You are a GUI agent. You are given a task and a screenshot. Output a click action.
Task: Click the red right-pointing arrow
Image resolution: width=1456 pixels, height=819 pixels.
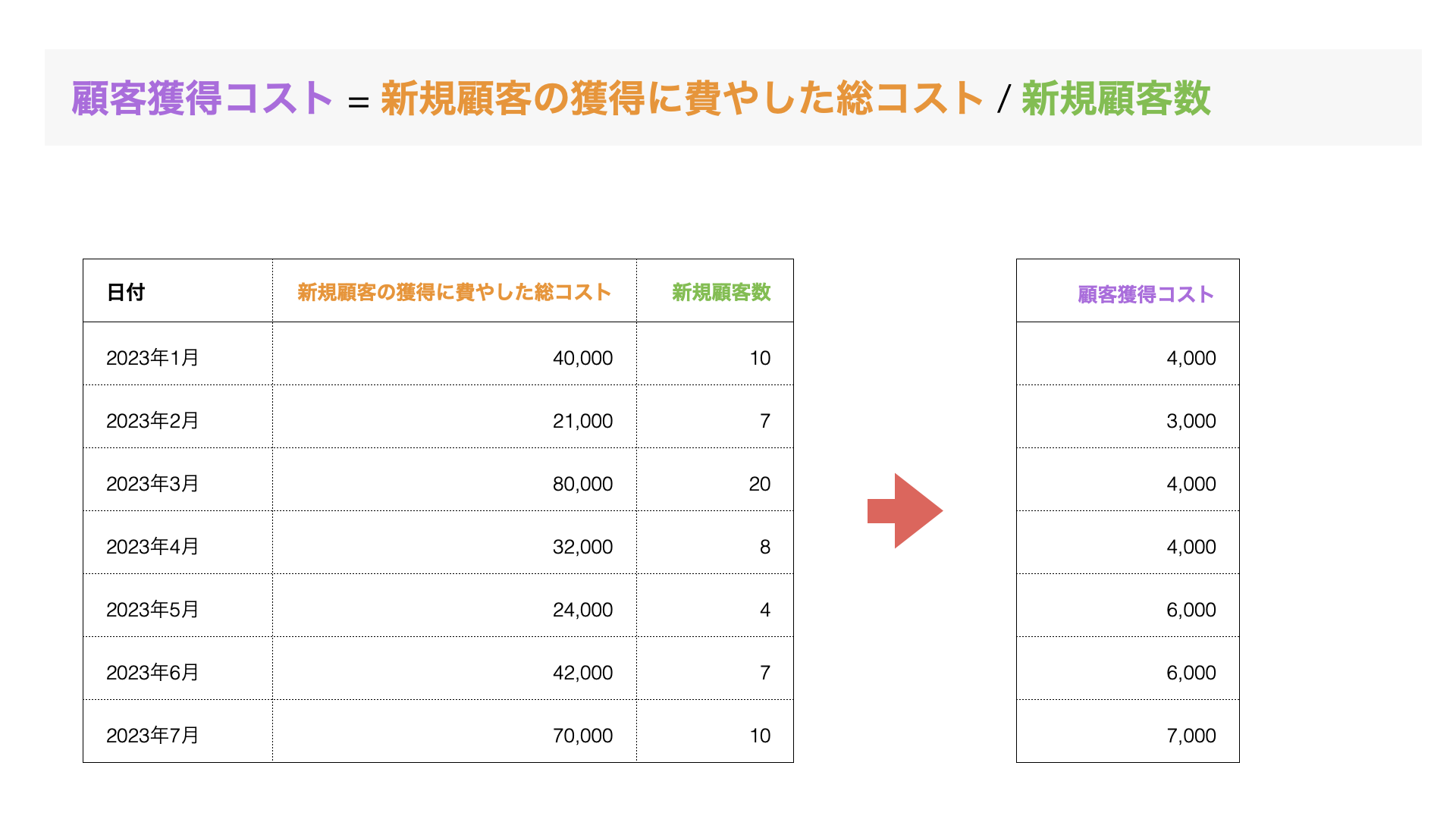coord(905,510)
